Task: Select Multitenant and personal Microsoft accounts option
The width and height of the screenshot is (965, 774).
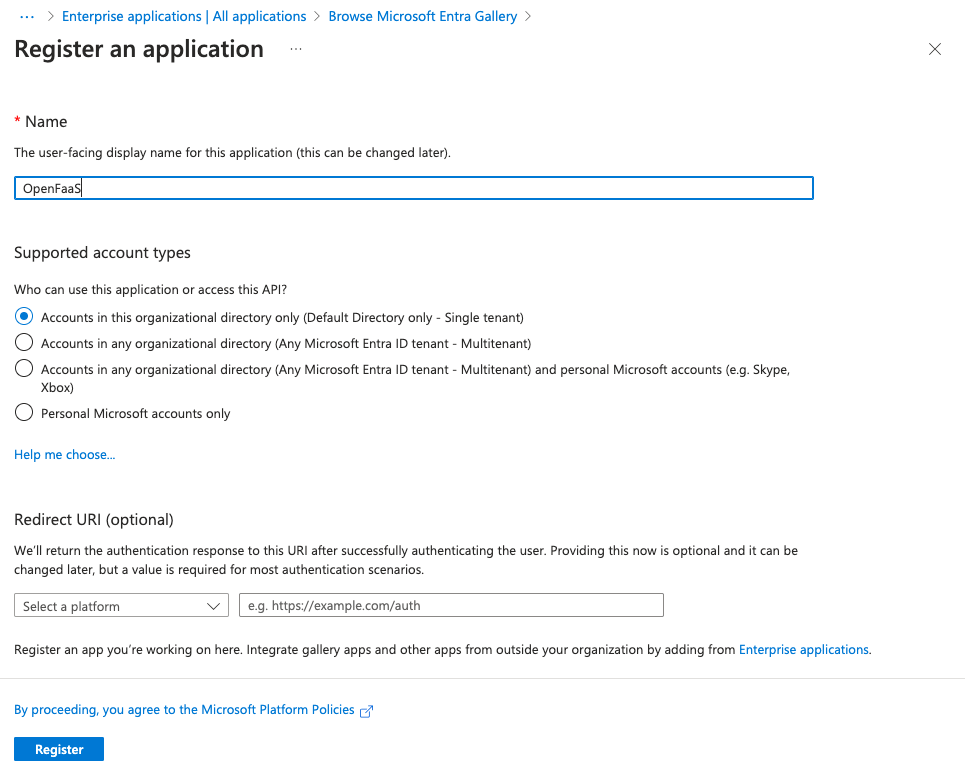Action: point(23,367)
